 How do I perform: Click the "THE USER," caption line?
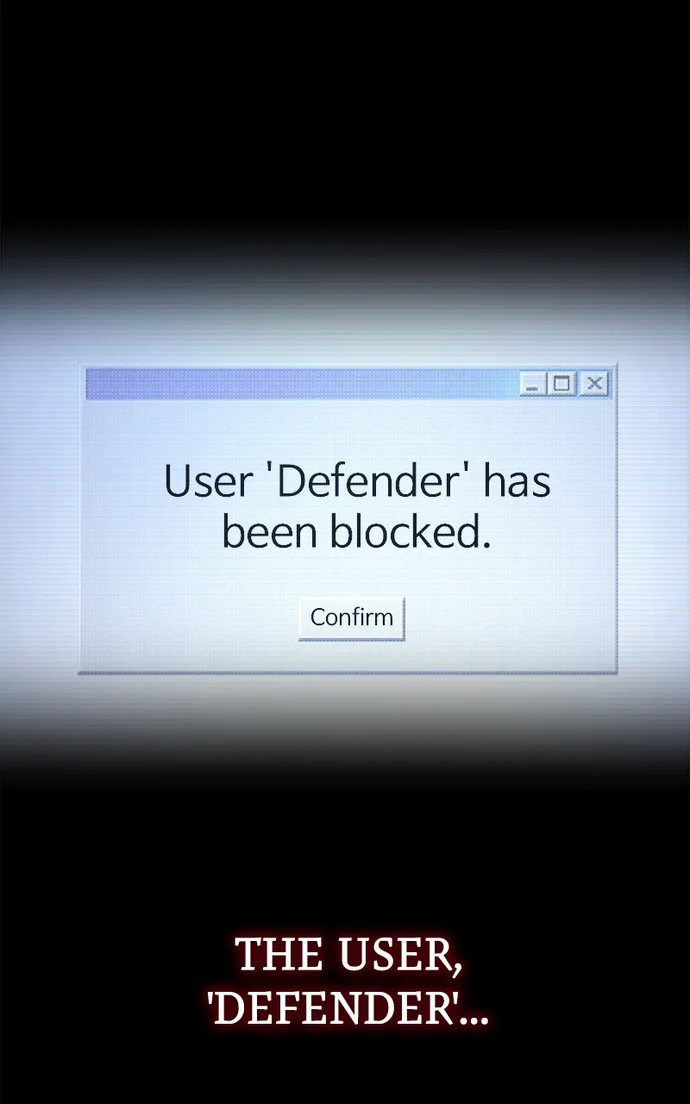click(349, 955)
